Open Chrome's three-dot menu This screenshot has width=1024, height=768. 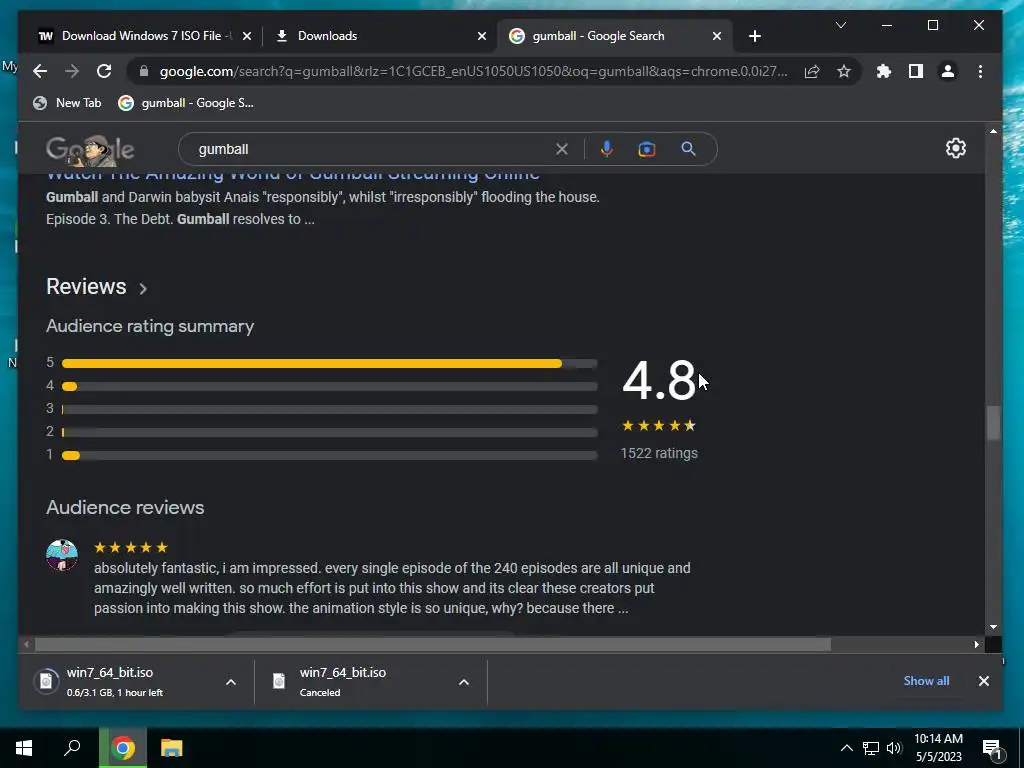[980, 71]
